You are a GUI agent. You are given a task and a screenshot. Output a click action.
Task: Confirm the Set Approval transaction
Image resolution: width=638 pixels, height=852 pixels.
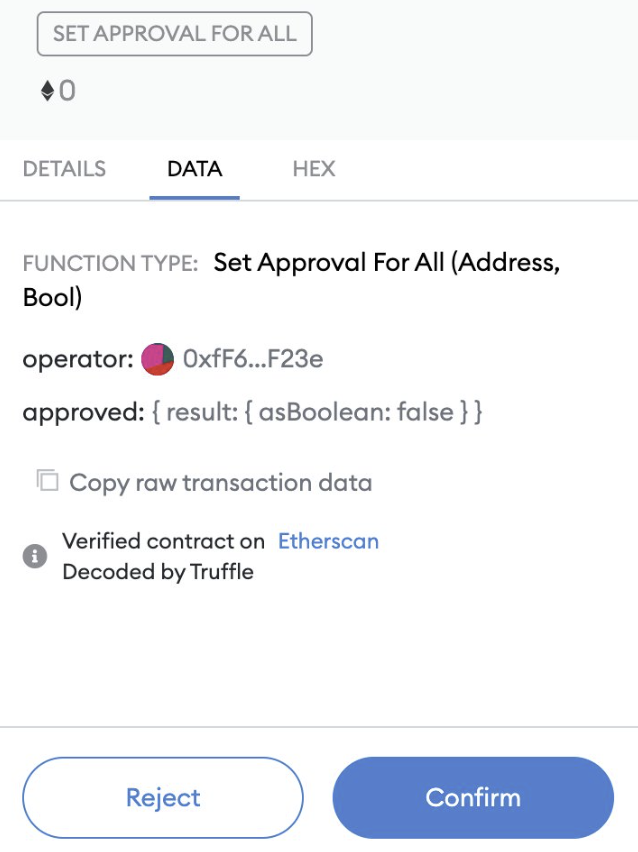(473, 797)
